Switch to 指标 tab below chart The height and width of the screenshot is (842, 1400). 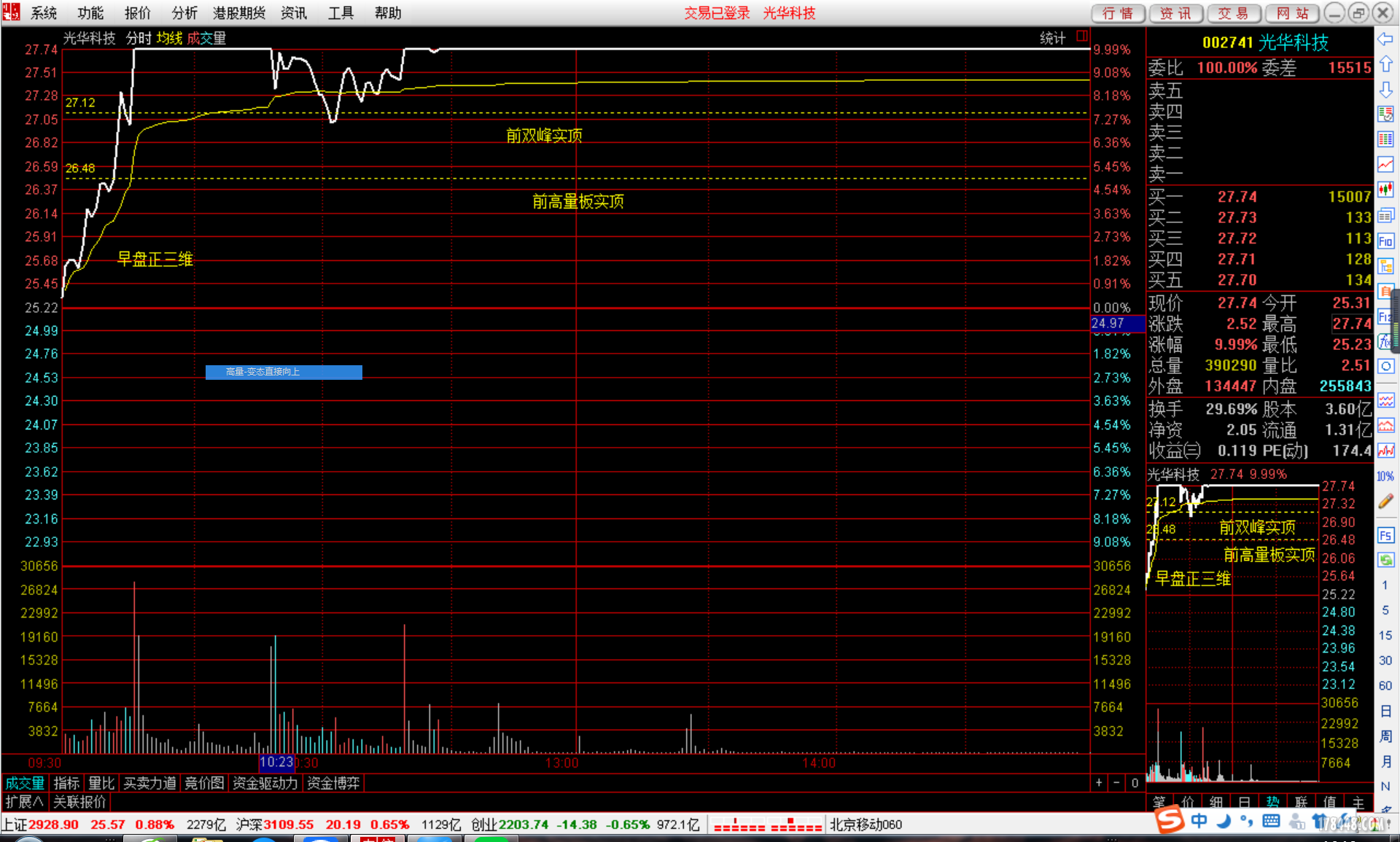point(66,783)
